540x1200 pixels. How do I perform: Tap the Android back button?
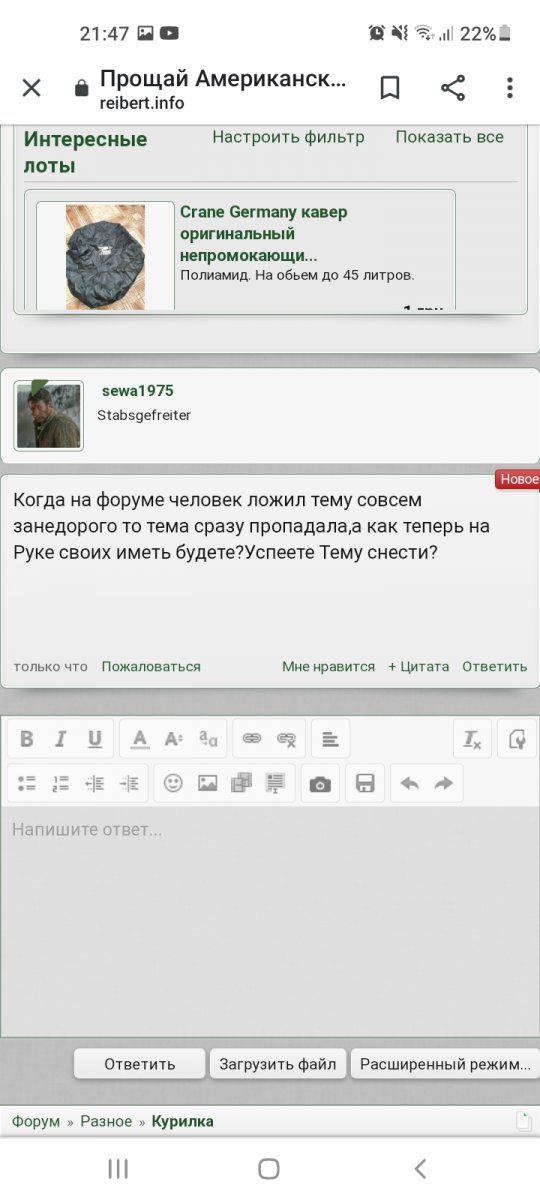coord(421,1168)
